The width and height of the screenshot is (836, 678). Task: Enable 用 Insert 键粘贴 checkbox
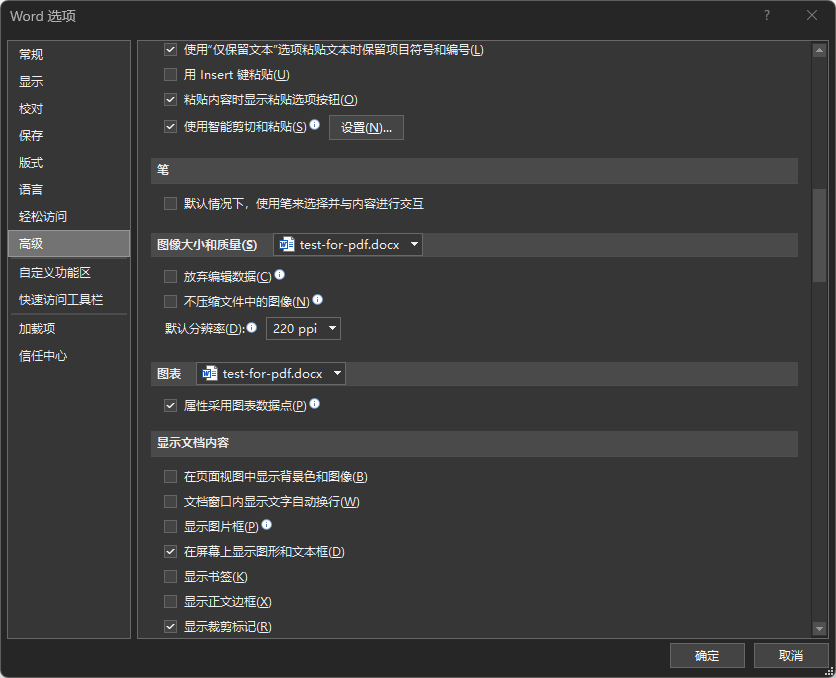tap(170, 75)
